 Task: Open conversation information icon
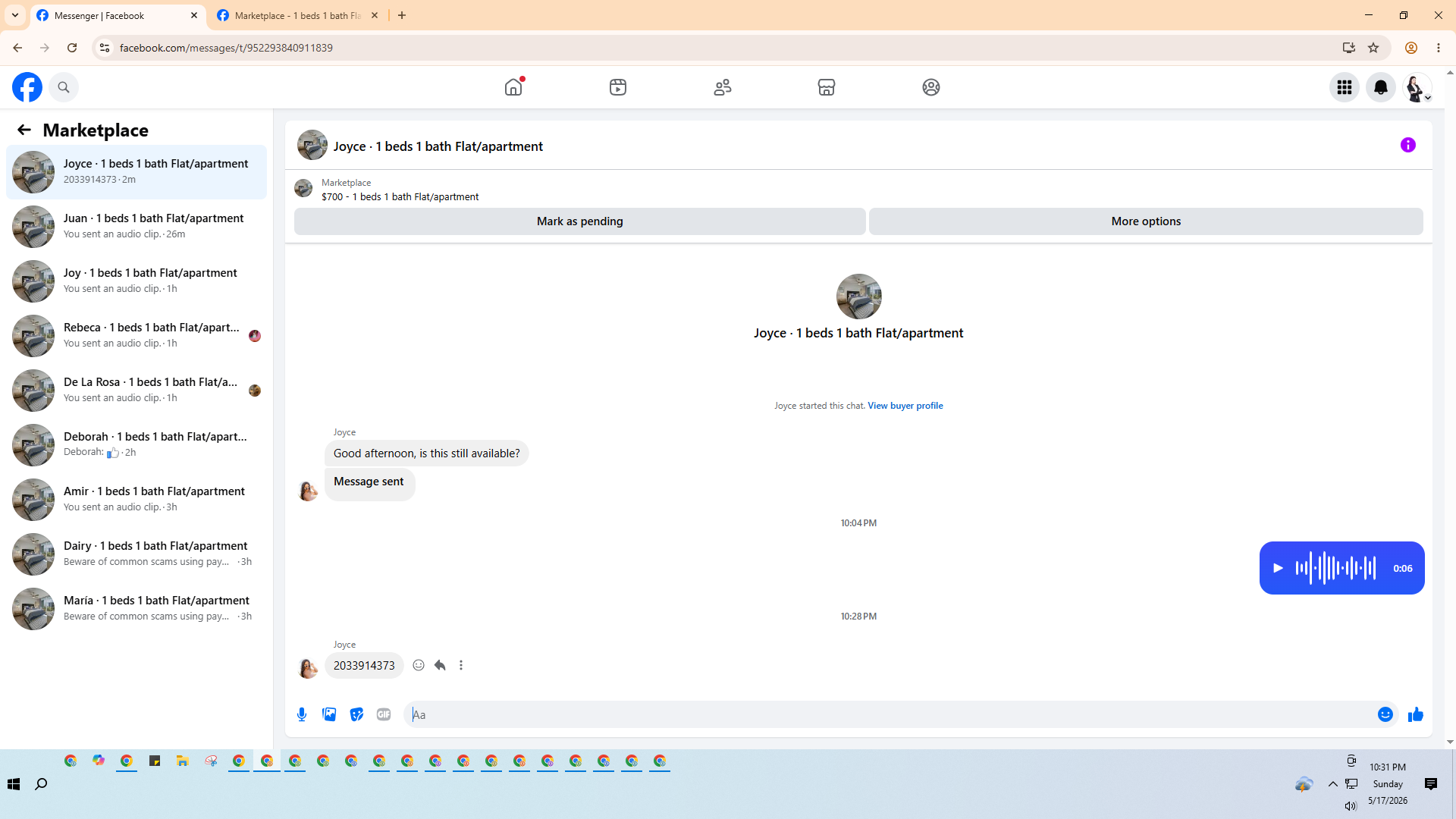pos(1408,145)
